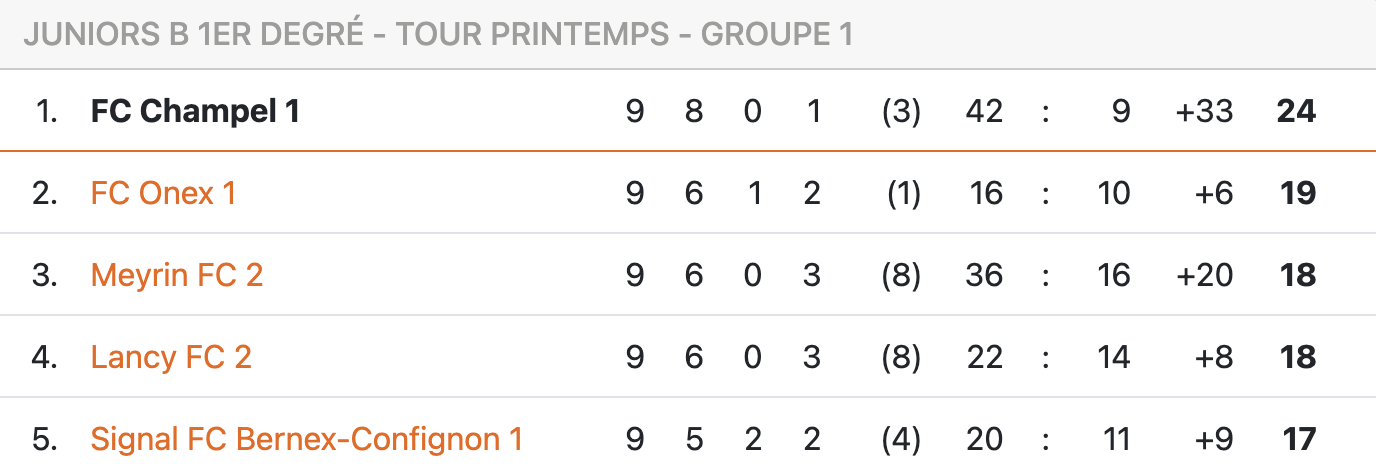Click rank number 3. beside Meyrin FC 2
1376x476 pixels.
45,275
